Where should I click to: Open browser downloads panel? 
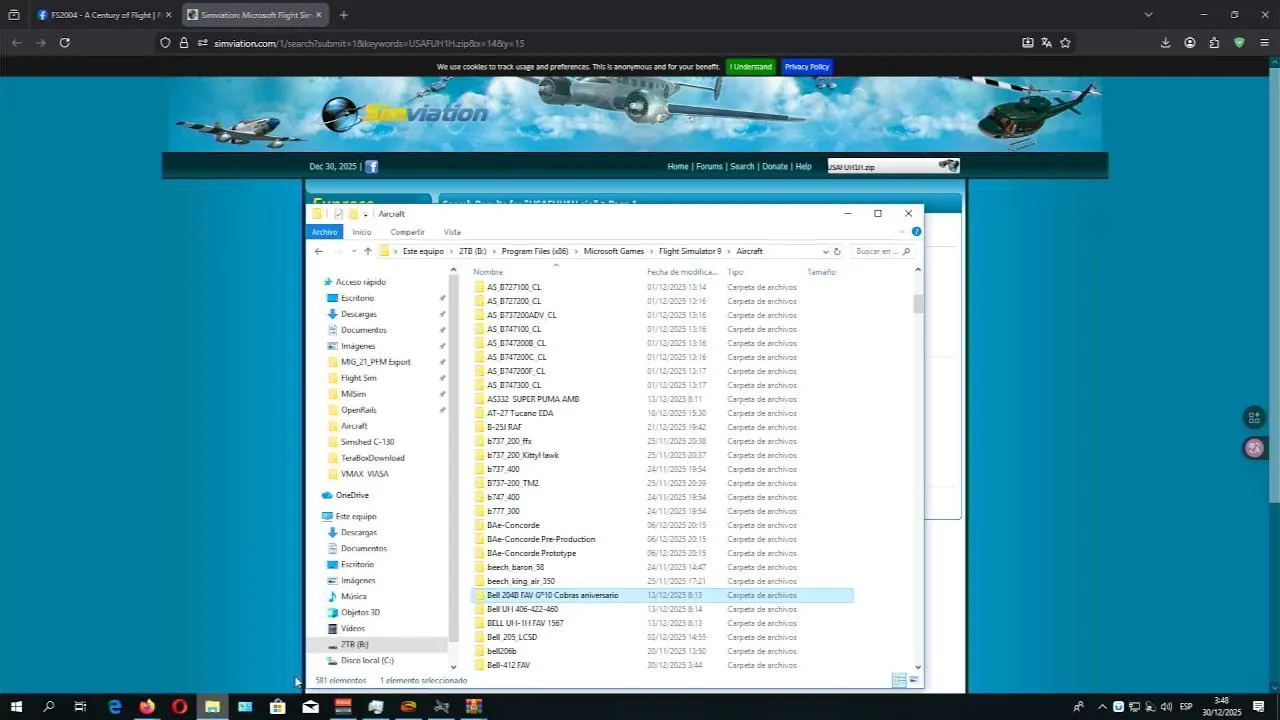(1165, 43)
